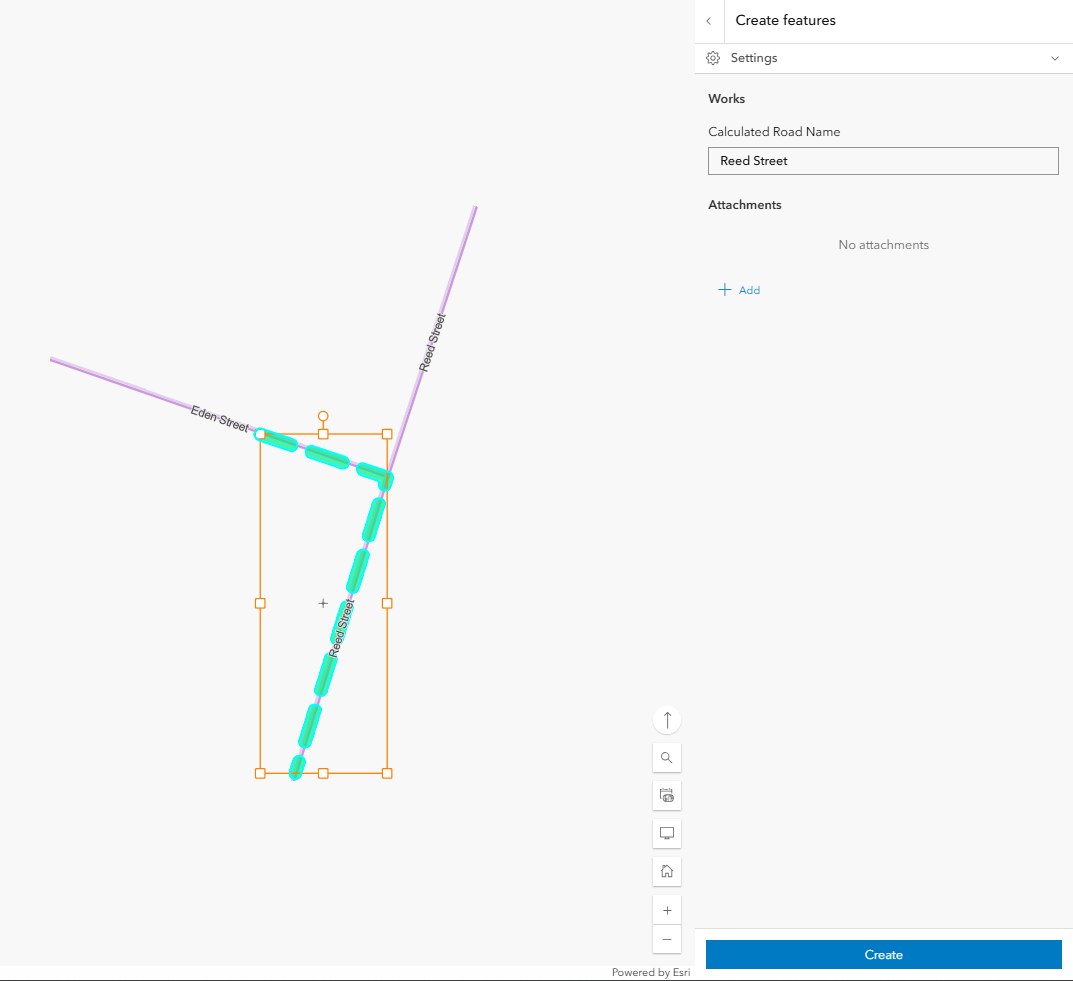1073x981 pixels.
Task: Collapse the Settings section
Action: pyautogui.click(x=1055, y=58)
